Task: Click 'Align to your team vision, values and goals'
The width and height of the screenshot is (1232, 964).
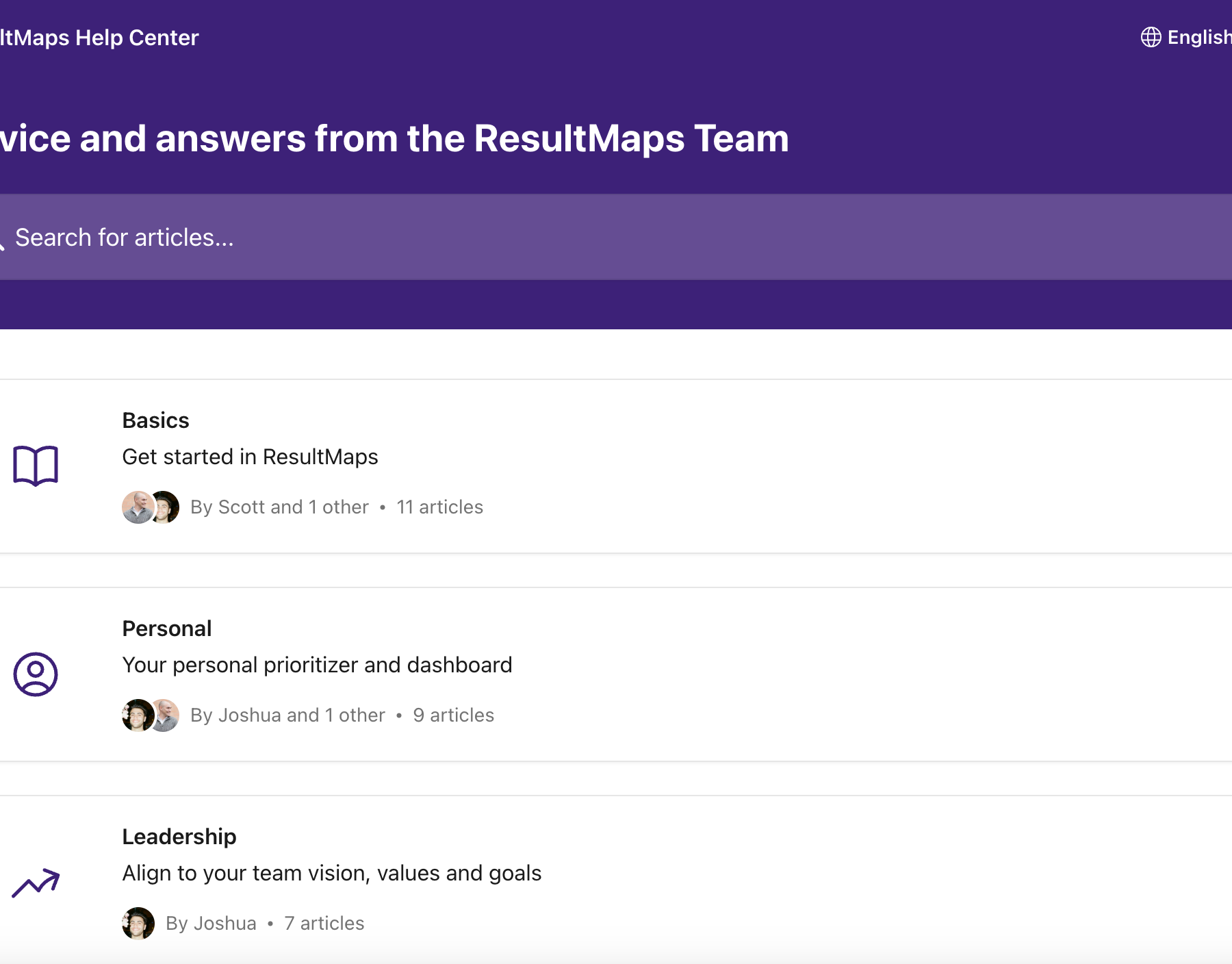Action: click(332, 873)
